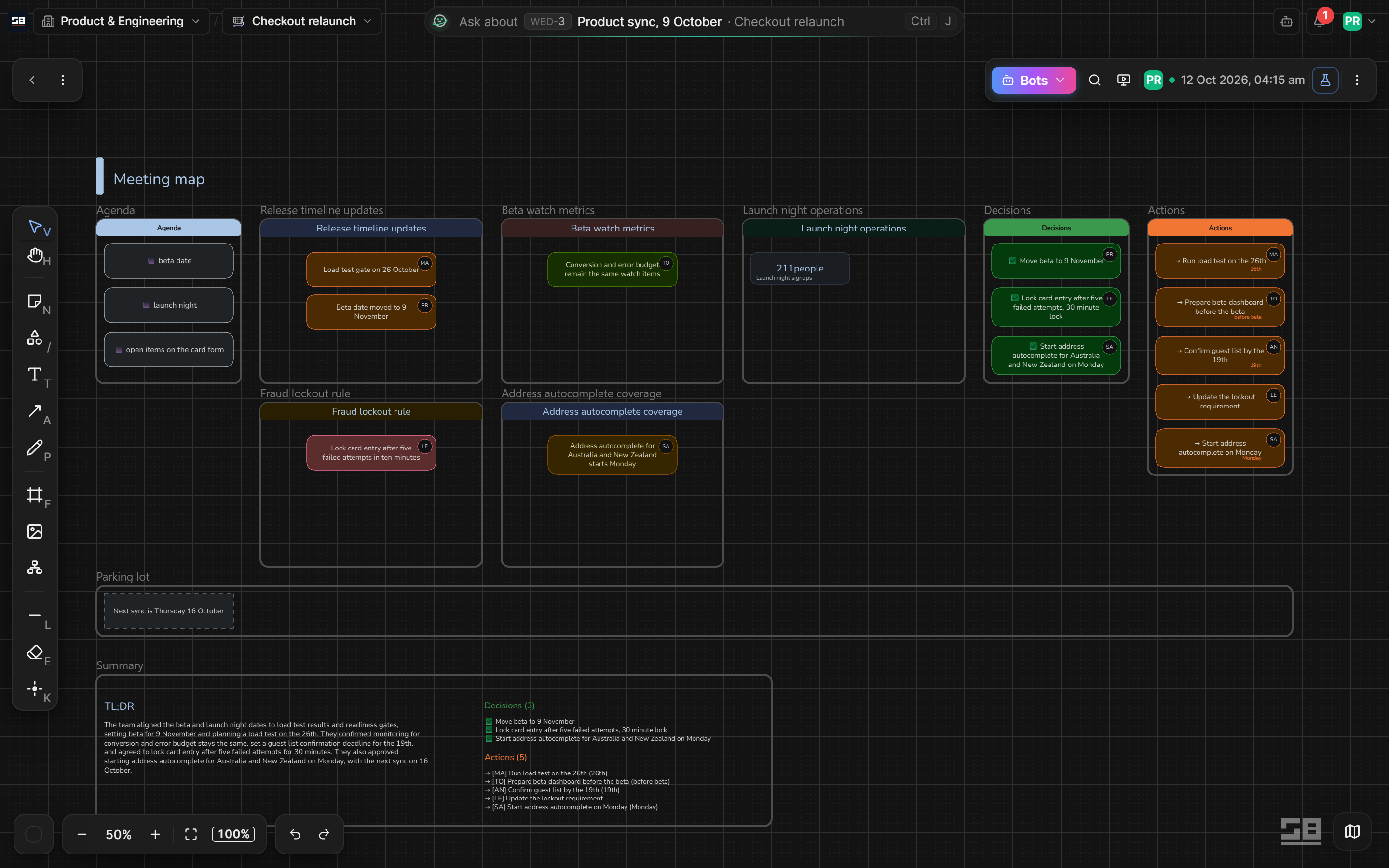Start presentation mode icon
The image size is (1389, 868).
coord(1124,81)
